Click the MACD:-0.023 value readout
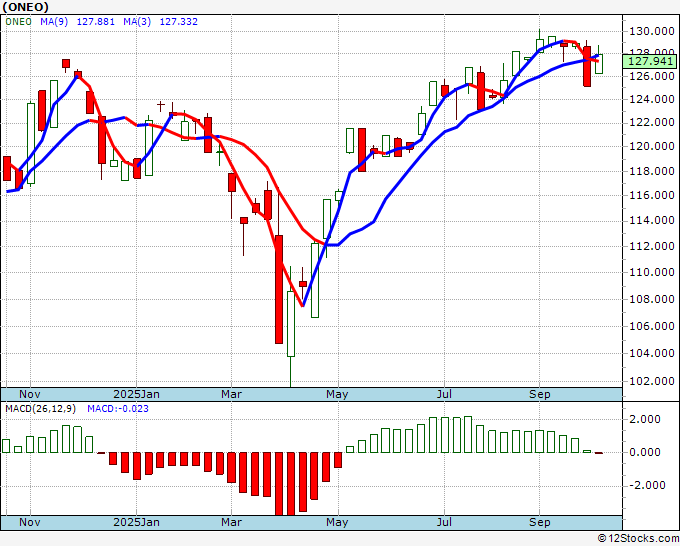 click(x=118, y=409)
